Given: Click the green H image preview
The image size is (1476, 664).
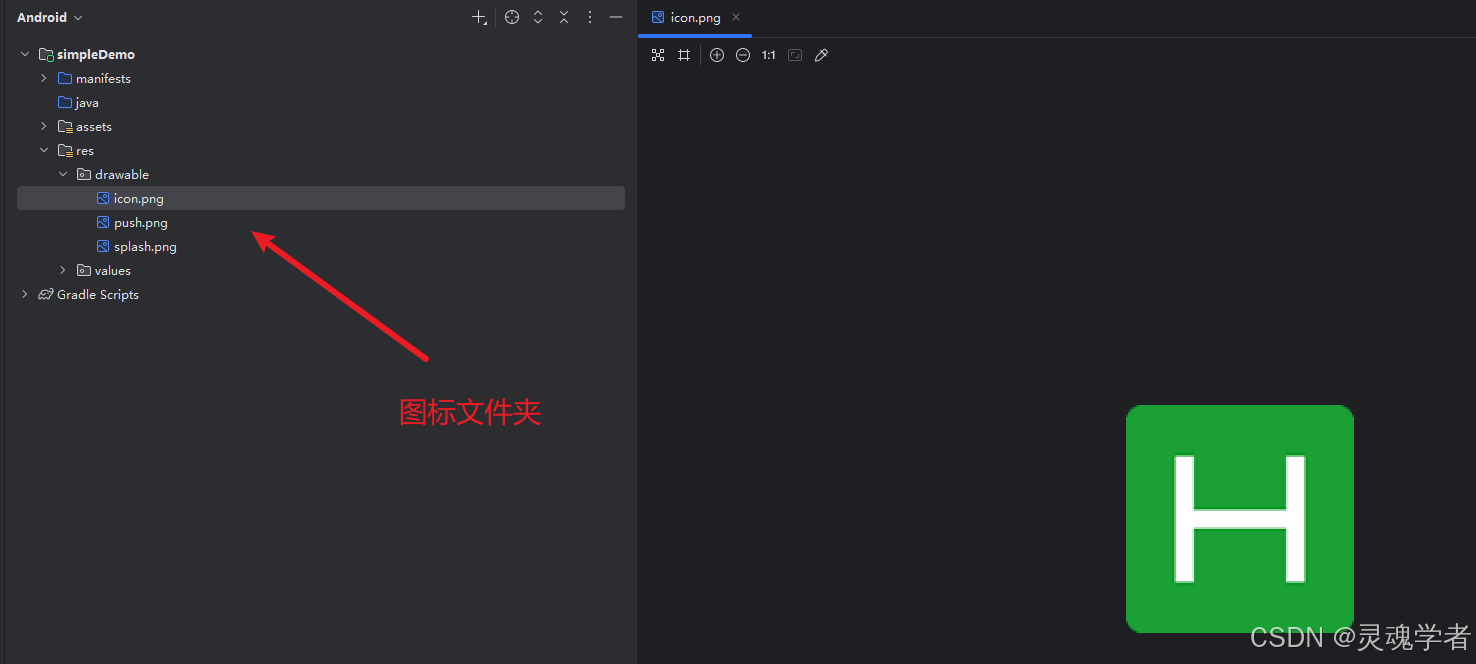Looking at the screenshot, I should [1240, 518].
